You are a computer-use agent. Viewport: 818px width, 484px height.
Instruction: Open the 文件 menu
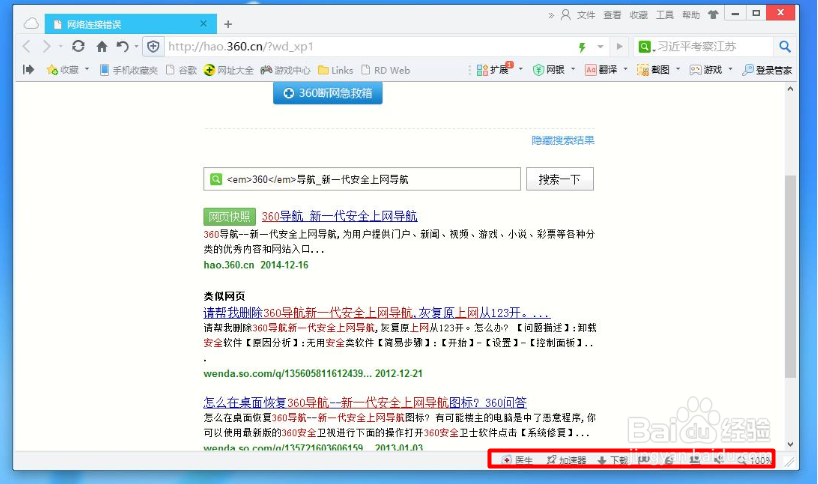pos(586,15)
